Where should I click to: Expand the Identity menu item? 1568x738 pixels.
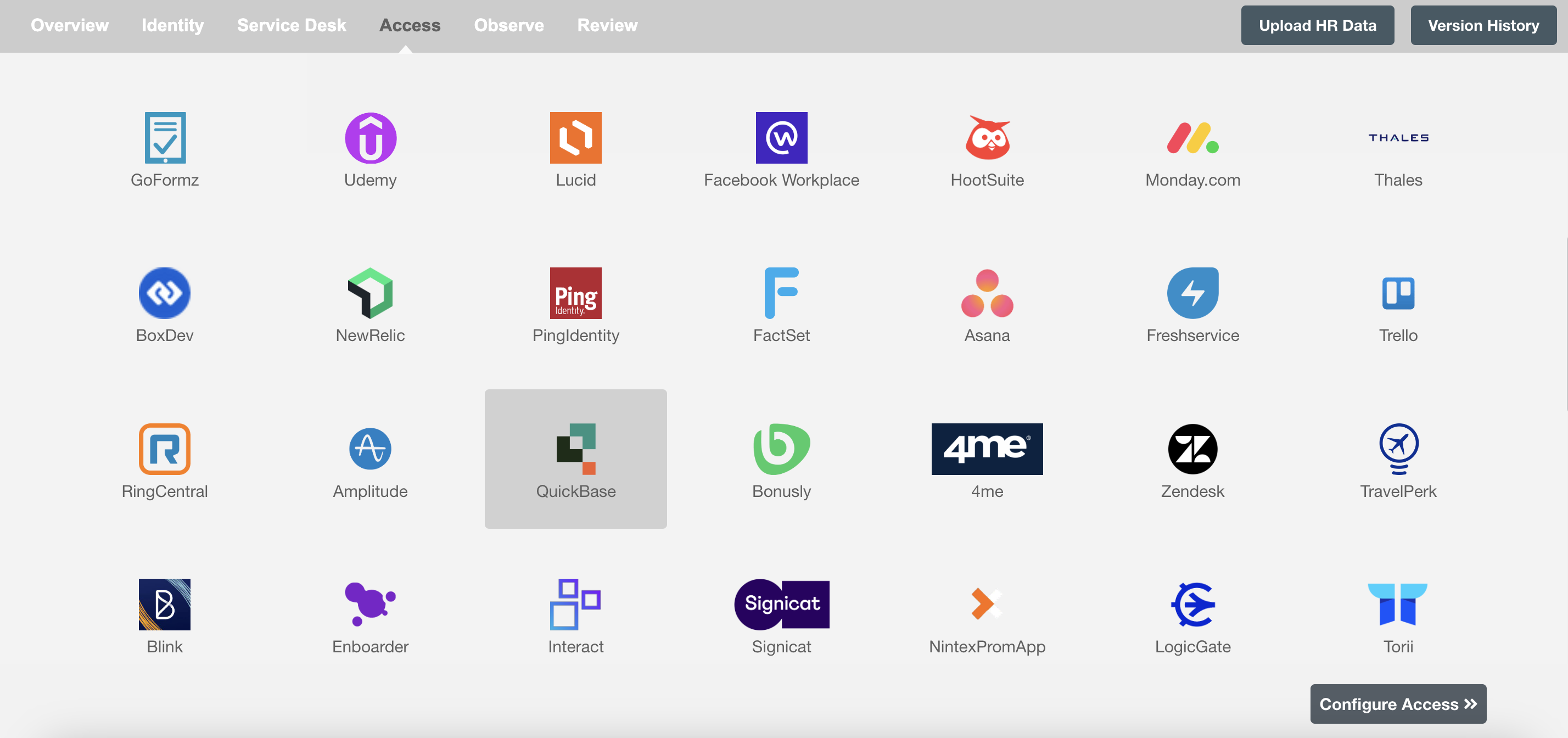tap(172, 25)
